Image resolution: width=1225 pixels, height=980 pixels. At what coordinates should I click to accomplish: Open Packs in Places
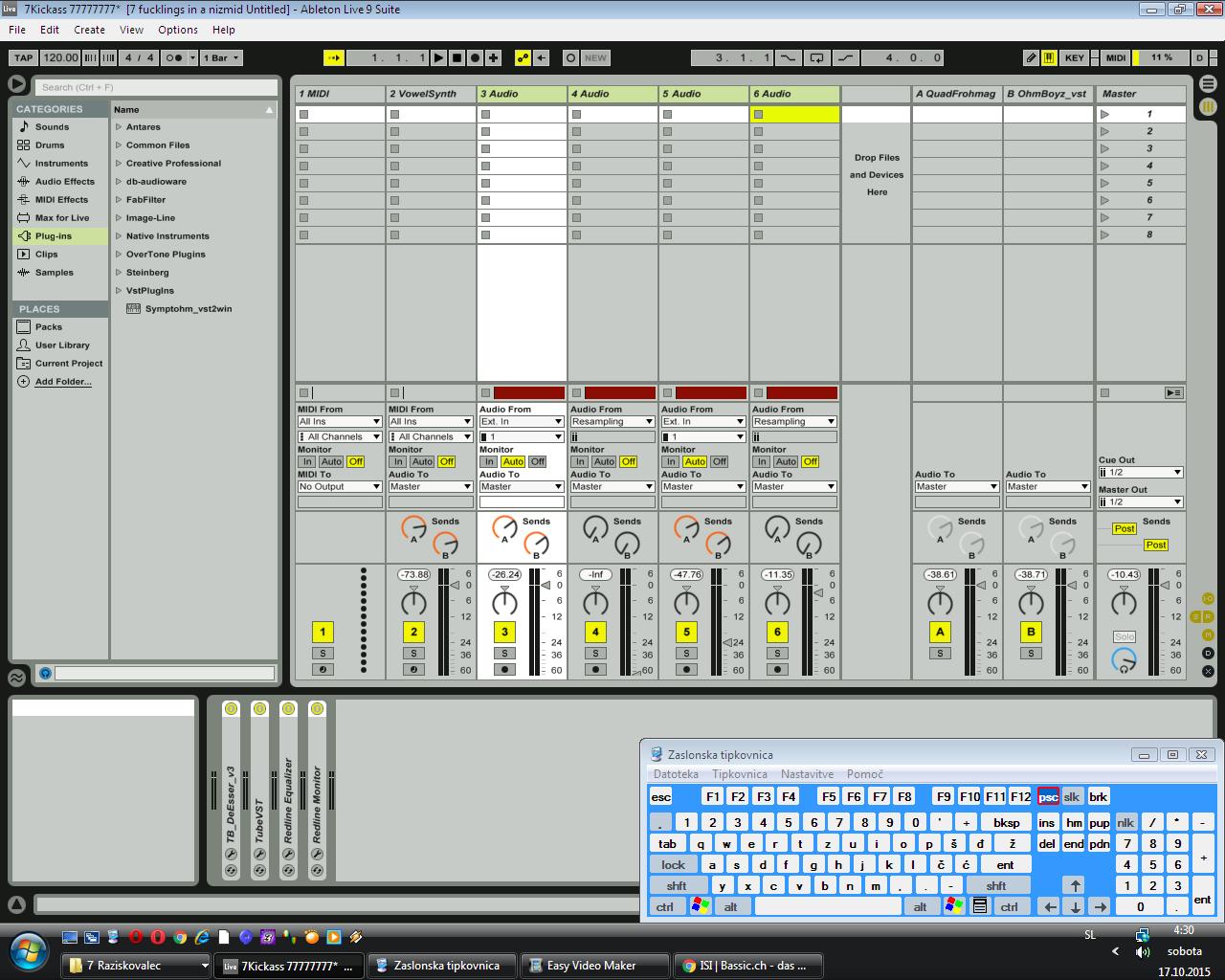(x=58, y=326)
